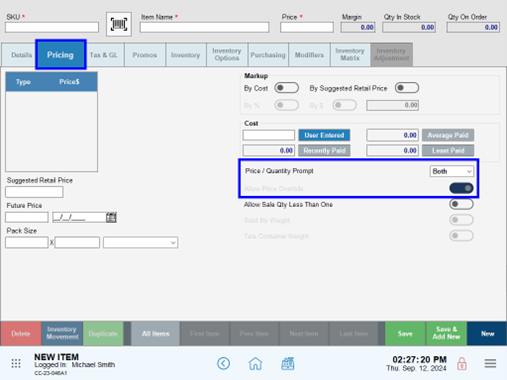Click the Average Paid cost button
This screenshot has width=507, height=380.
[448, 135]
